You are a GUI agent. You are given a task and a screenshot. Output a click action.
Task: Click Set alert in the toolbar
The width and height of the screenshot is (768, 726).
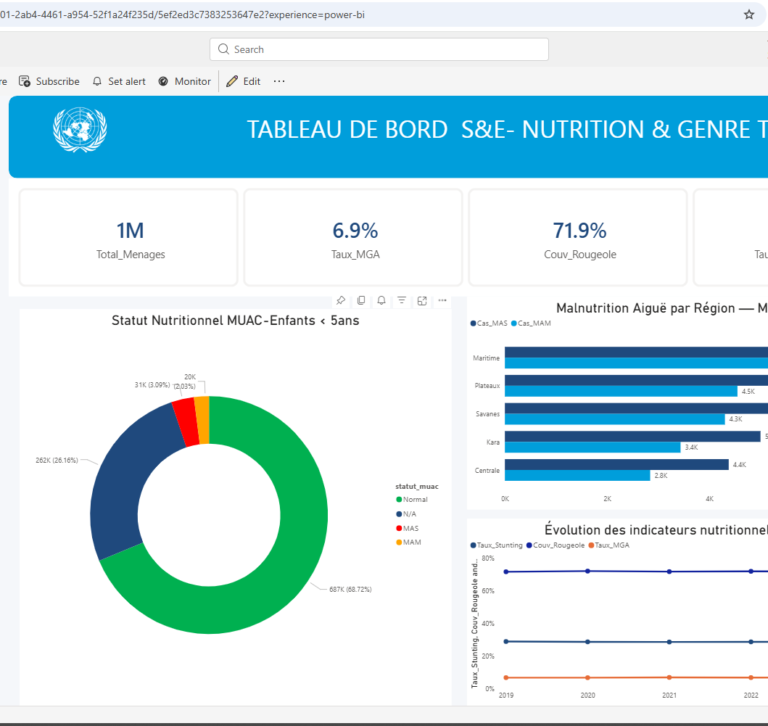pyautogui.click(x=118, y=81)
